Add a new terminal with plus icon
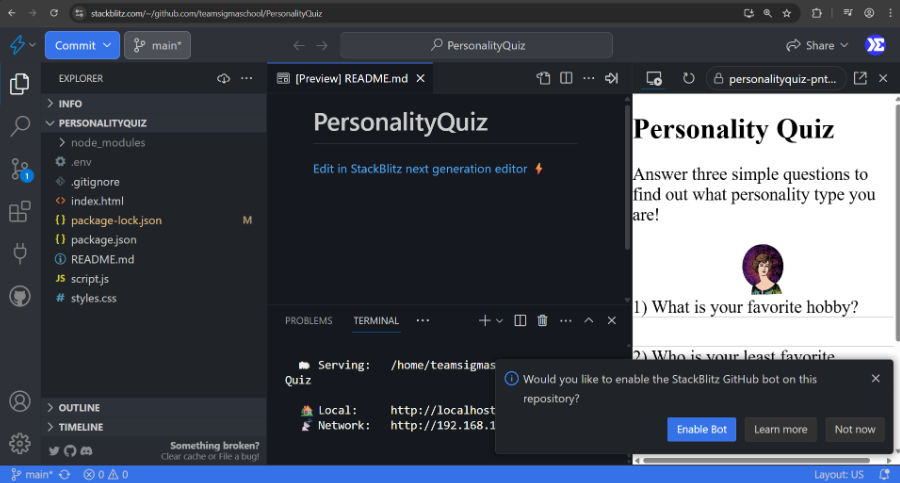Viewport: 900px width, 483px height. [x=484, y=320]
